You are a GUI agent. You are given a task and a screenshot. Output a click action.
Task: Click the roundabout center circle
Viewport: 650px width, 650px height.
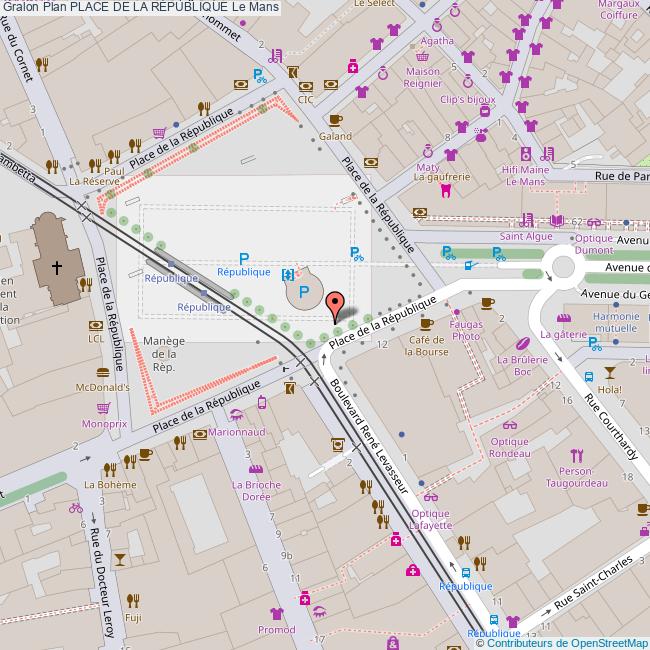click(x=562, y=268)
